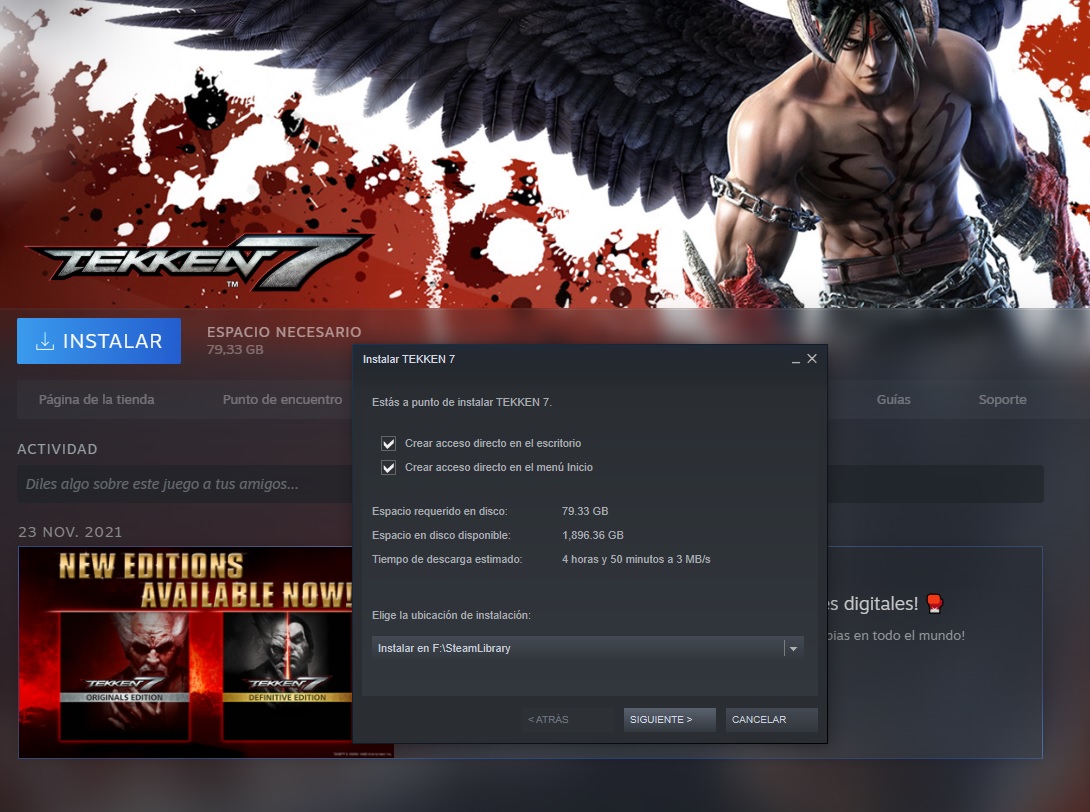Screen dimensions: 1090x812
Task: Click the download arrow icon on INSTALAR
Action: click(44, 342)
